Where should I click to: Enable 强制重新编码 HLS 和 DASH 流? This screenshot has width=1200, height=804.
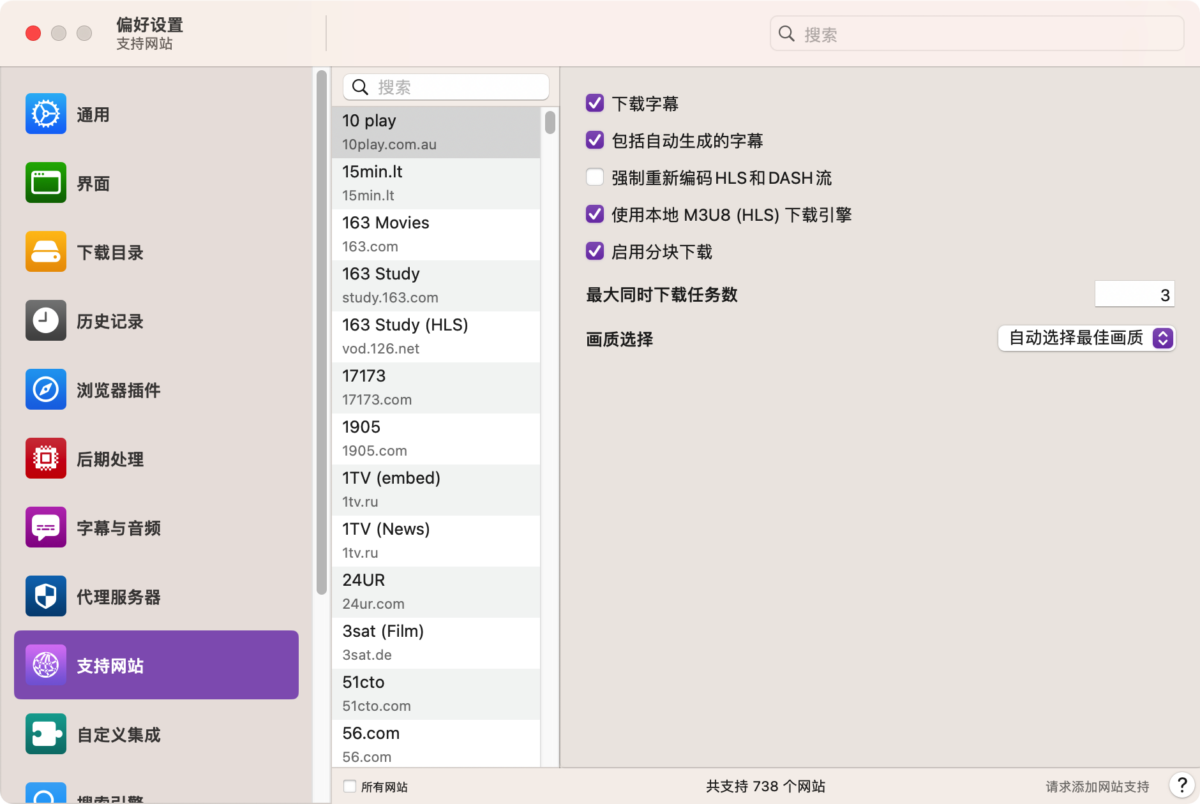(594, 177)
